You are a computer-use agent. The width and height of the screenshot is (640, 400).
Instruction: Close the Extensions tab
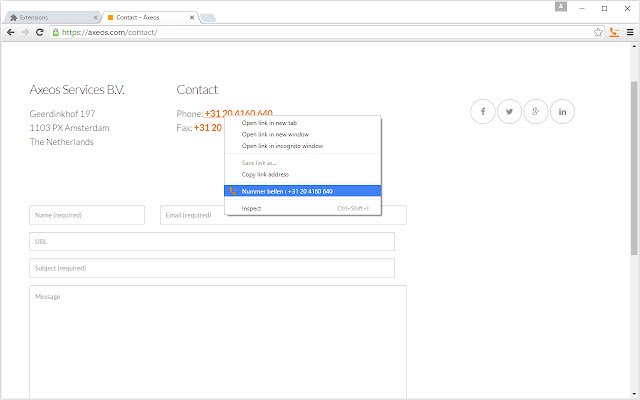click(96, 18)
